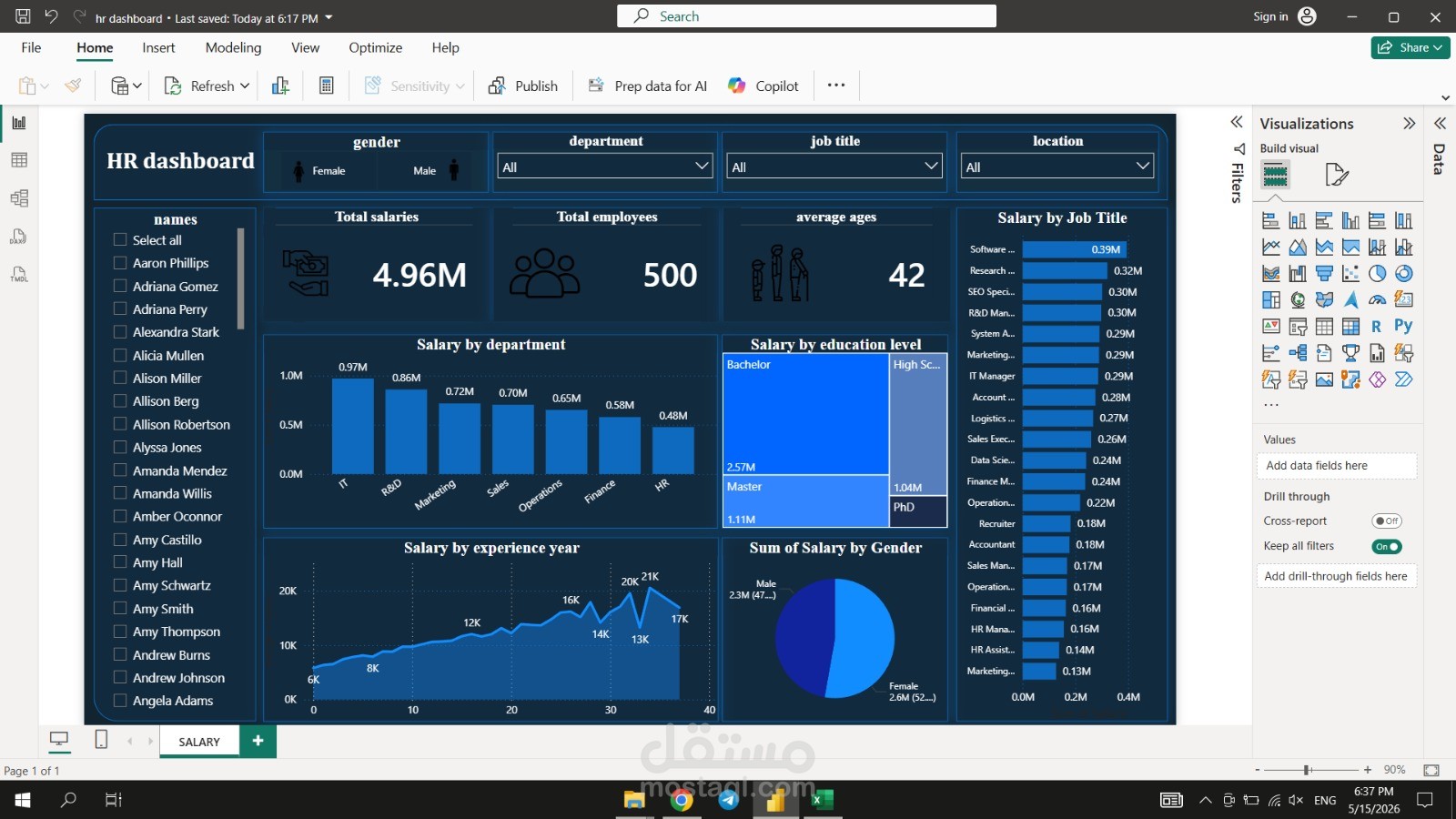The height and width of the screenshot is (819, 1456).
Task: Open the Report view in left sidebar
Action: pos(19,123)
